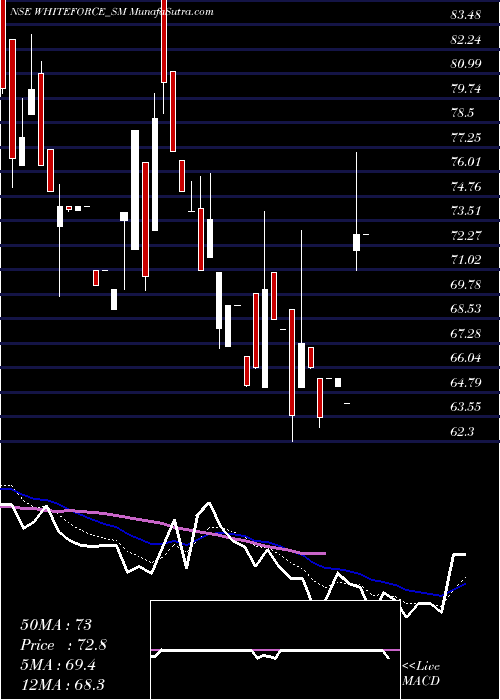Click the 64.79 price axis label
The height and width of the screenshot is (700, 500).
tap(466, 383)
